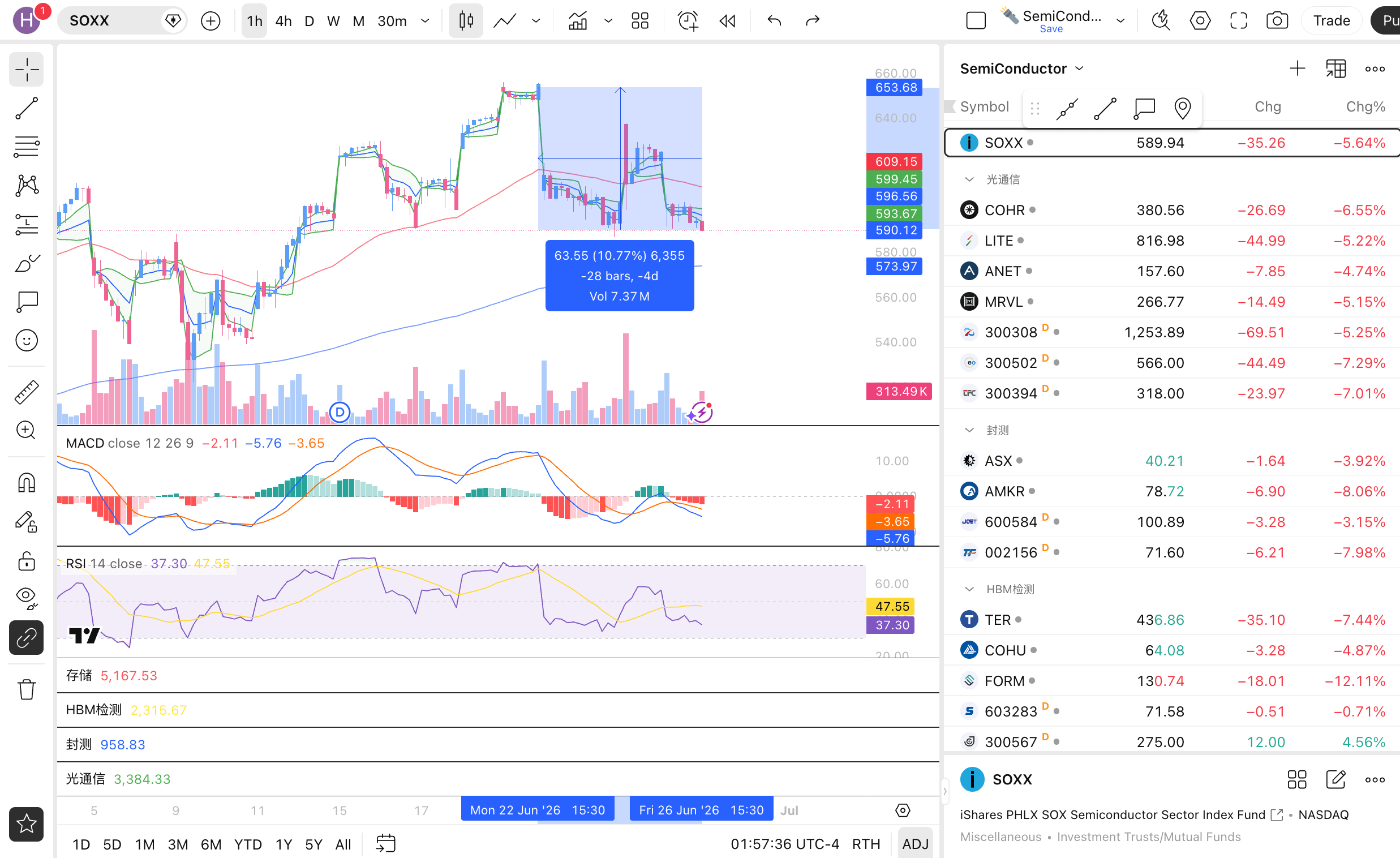Open the Fibonacci retracement tool
The width and height of the screenshot is (1400, 858).
coord(26,147)
